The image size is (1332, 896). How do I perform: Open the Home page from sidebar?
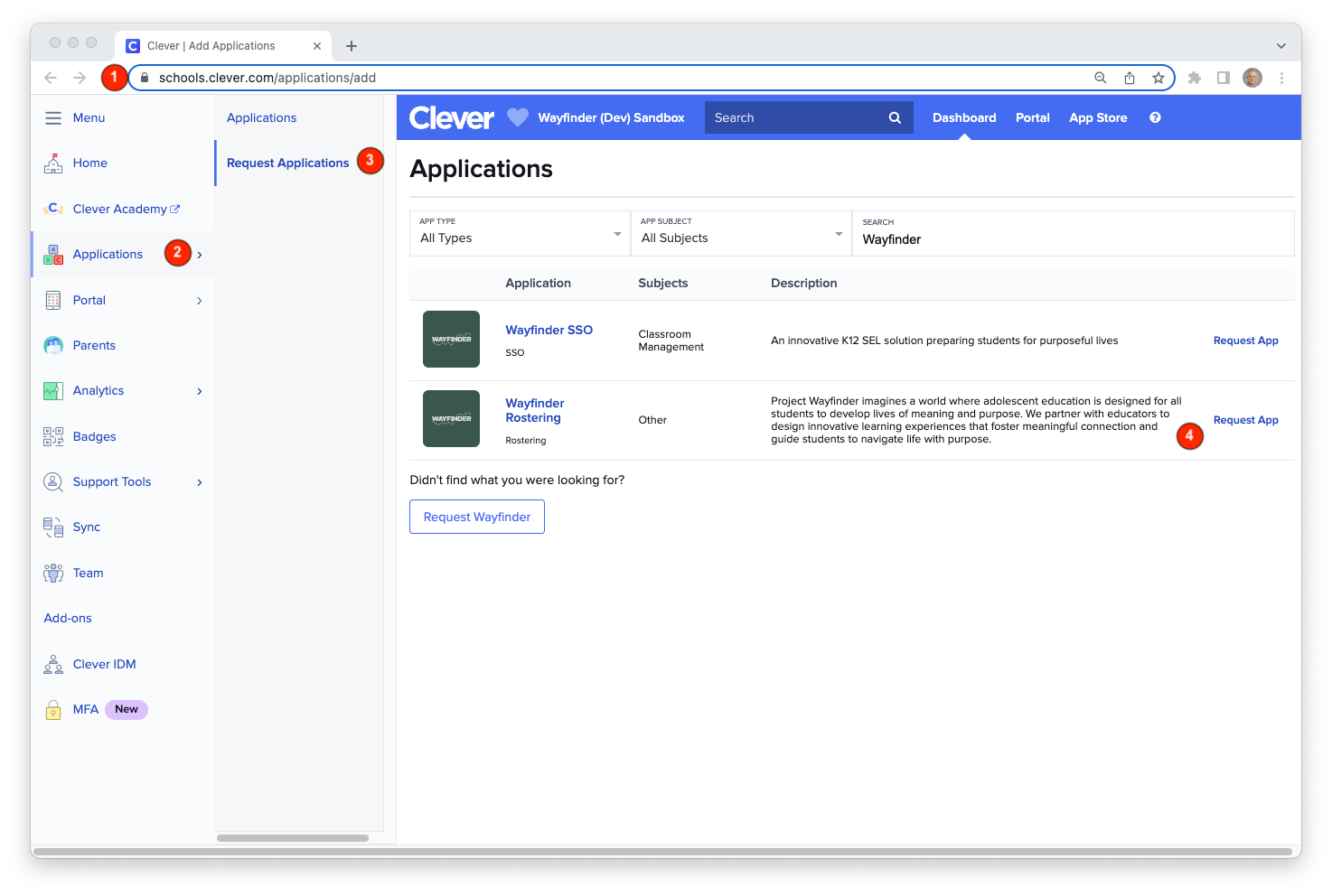tap(53, 163)
